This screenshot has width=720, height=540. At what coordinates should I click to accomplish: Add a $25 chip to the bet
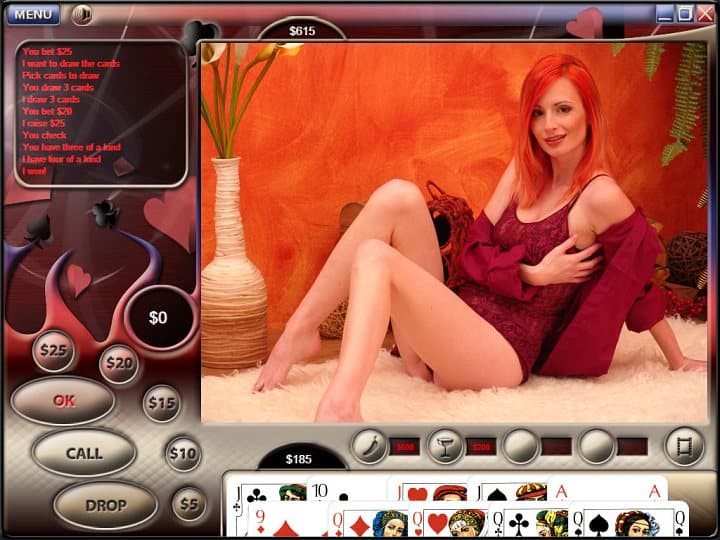pyautogui.click(x=53, y=351)
